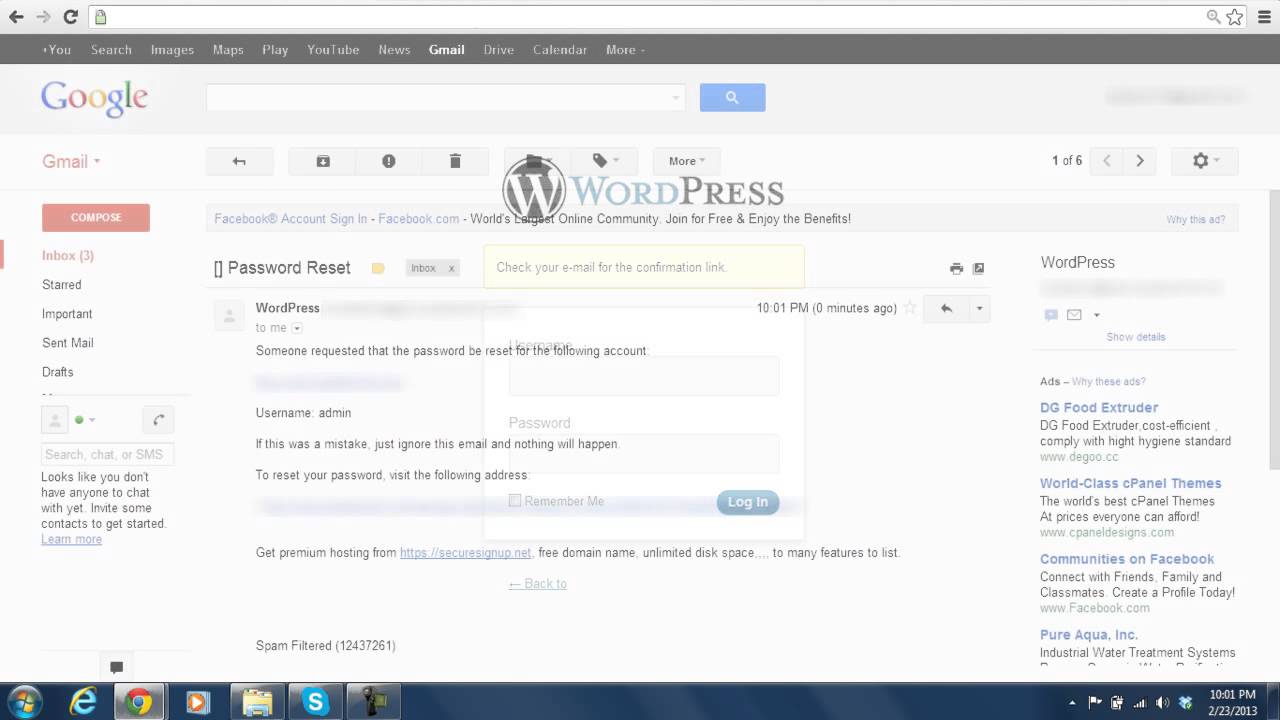Click the email envelope icon under WordPress contact
This screenshot has width=1280, height=720.
(1074, 315)
